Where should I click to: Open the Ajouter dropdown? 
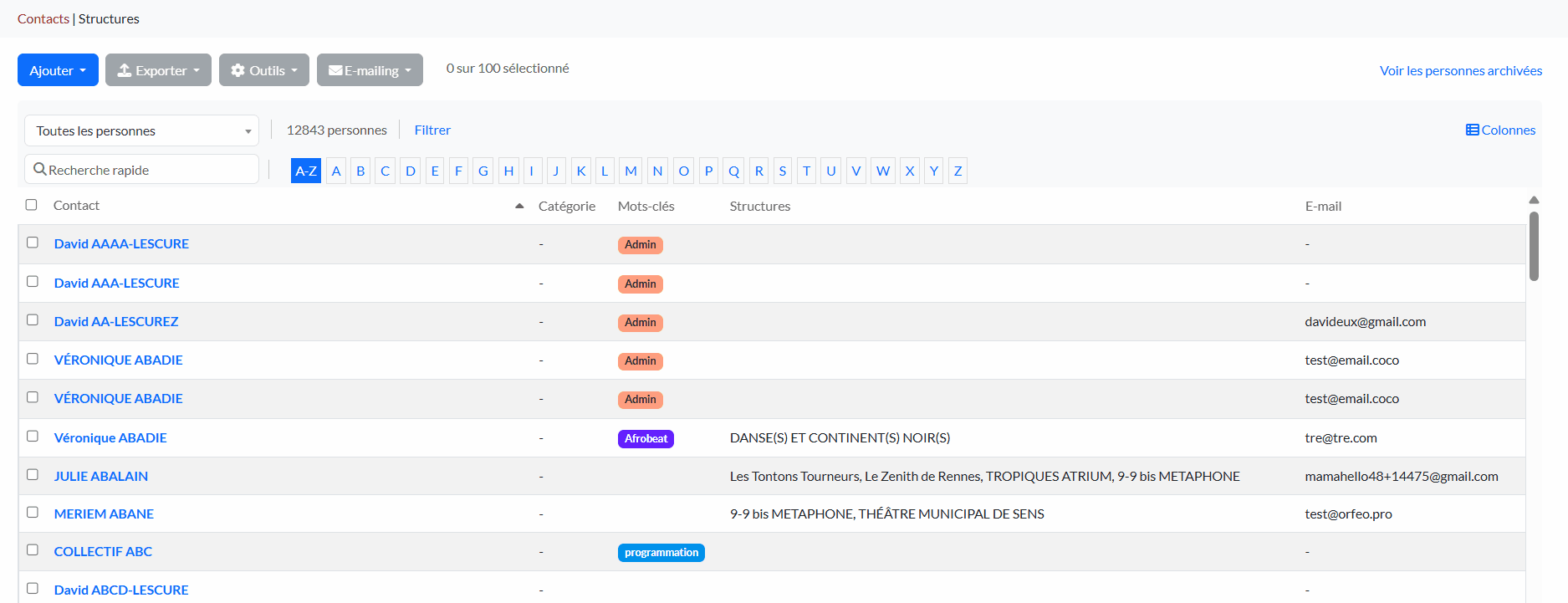(x=58, y=70)
